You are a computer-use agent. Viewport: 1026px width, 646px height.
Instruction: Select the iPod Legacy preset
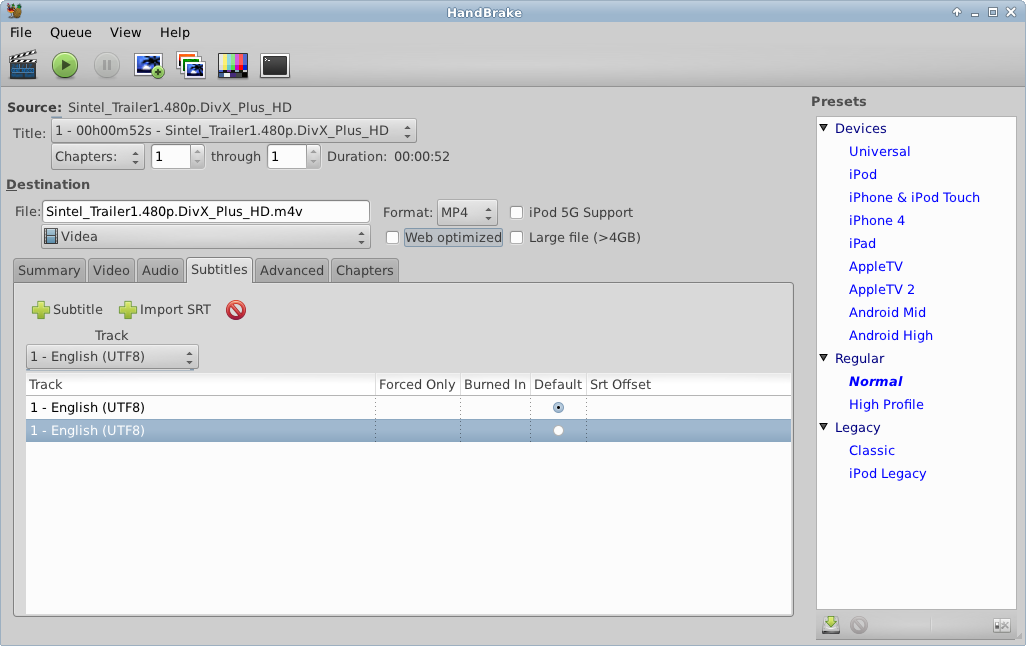[887, 473]
